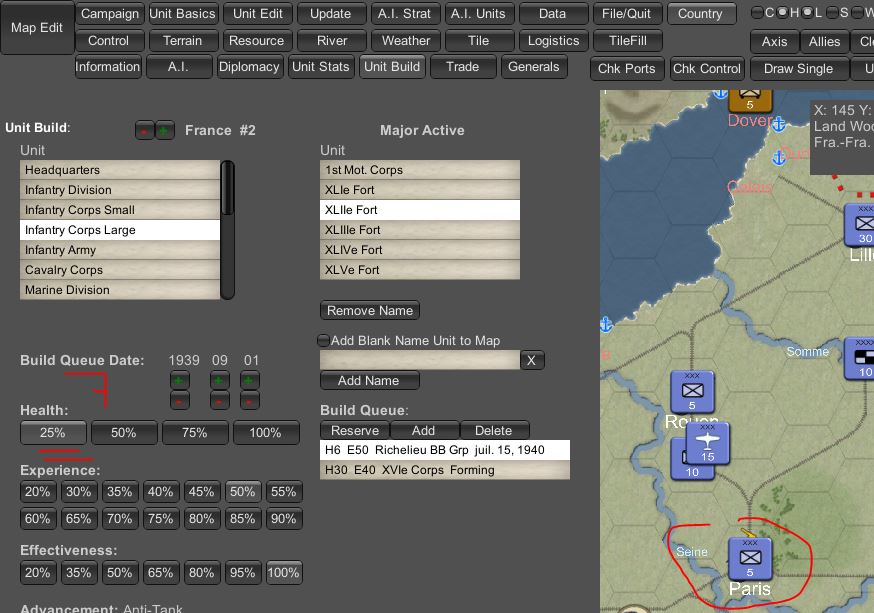Increase the build queue day with its plus button
The height and width of the screenshot is (613, 874).
pos(249,381)
